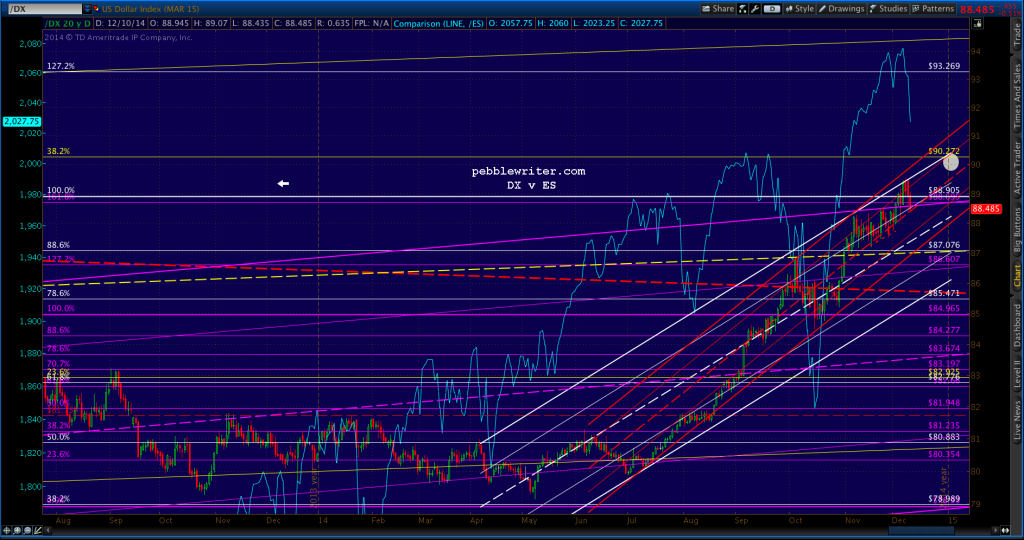Viewport: 1024px width, 540px height.
Task: Open the Big Buttons sidebar tab
Action: [x=1017, y=230]
